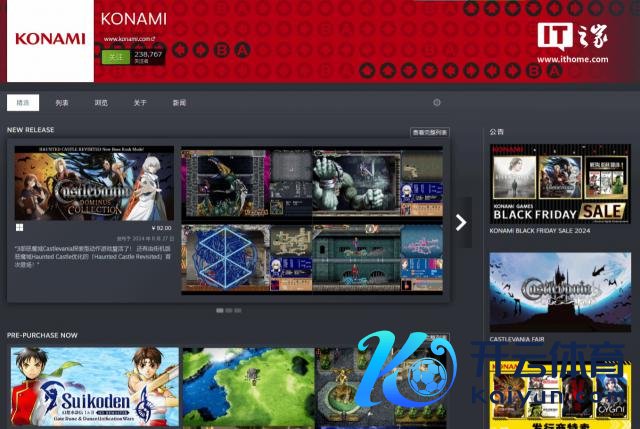Image resolution: width=640 pixels, height=429 pixels.
Task: Switch to the 列表 (List) tab
Action: click(62, 102)
